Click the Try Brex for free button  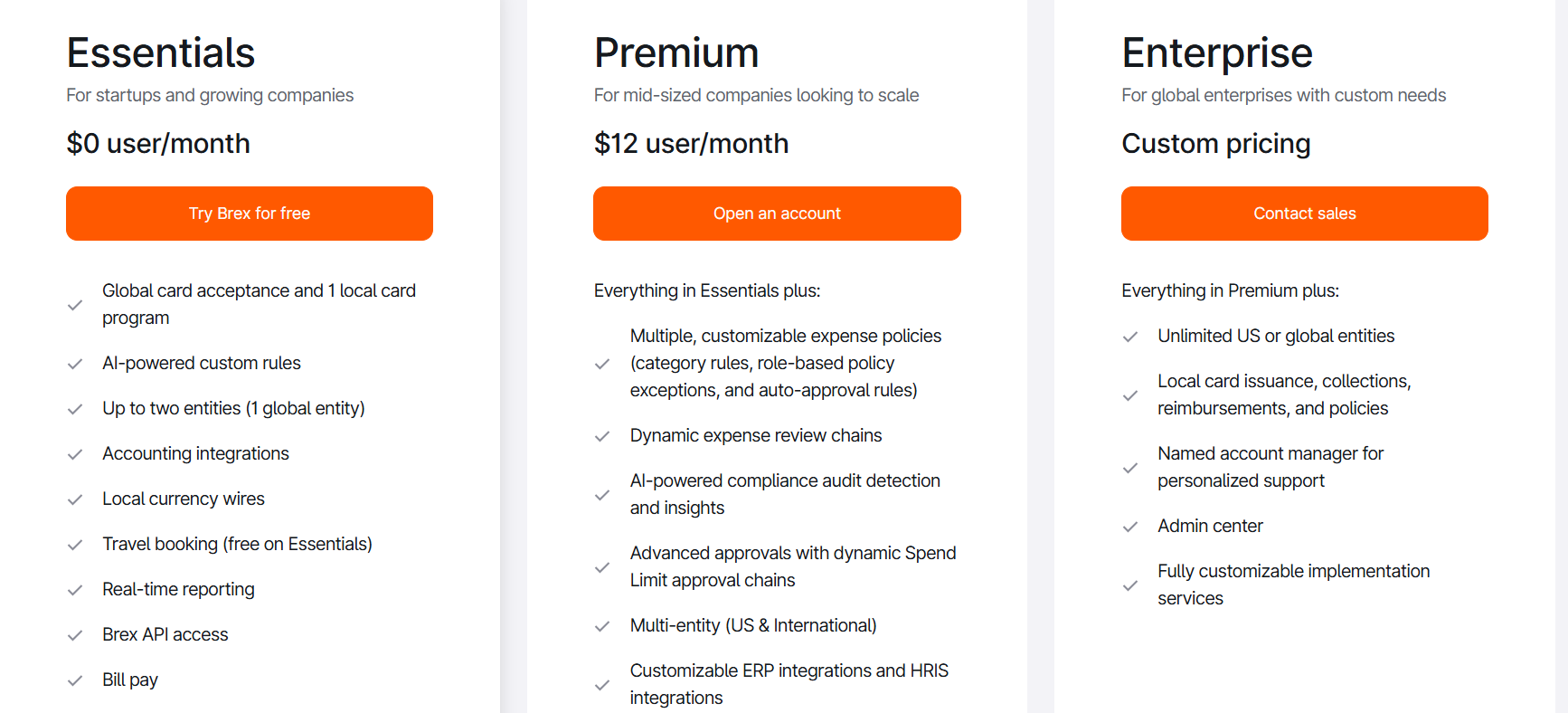(x=250, y=214)
